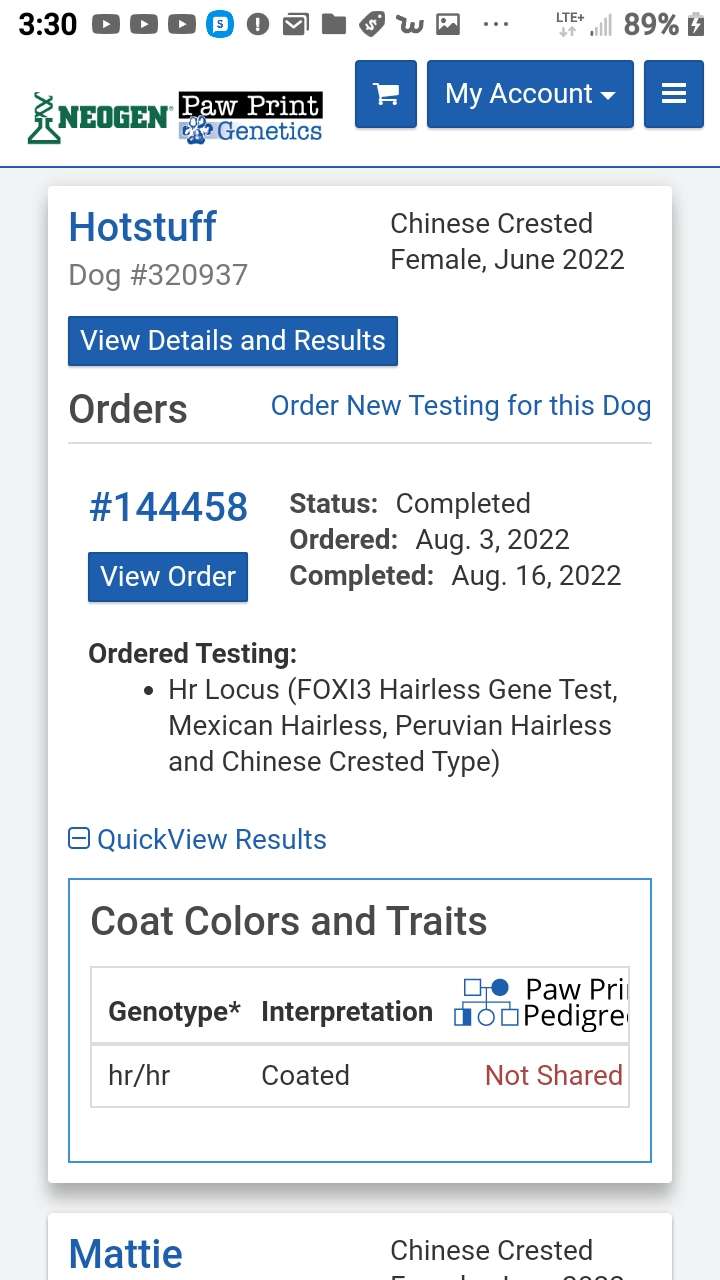Viewport: 720px width, 1280px height.
Task: Open the Hotstuff dog profile link
Action: 142,228
